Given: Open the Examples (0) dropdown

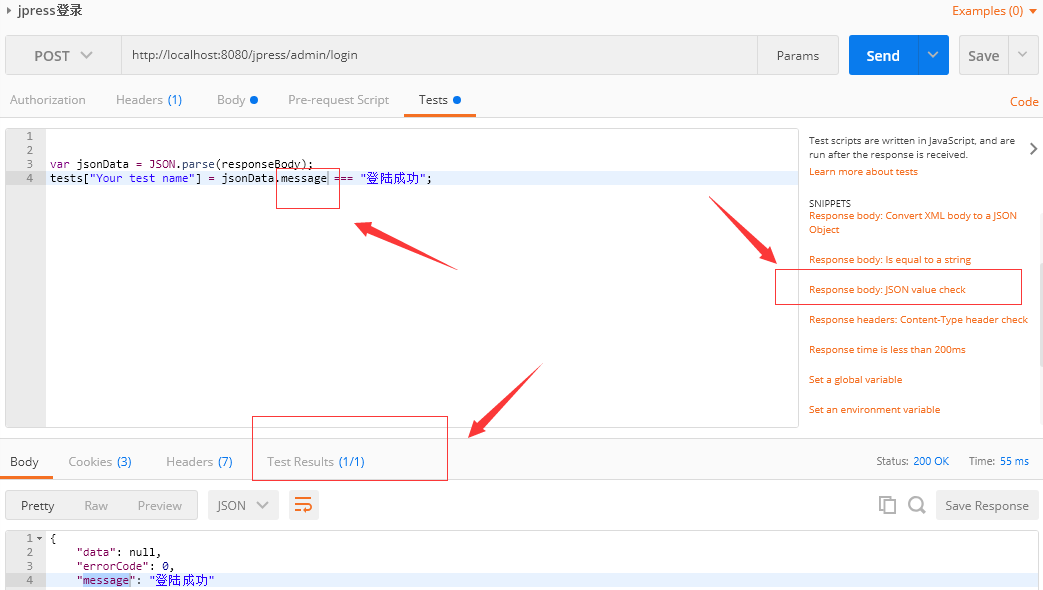Looking at the screenshot, I should 994,11.
